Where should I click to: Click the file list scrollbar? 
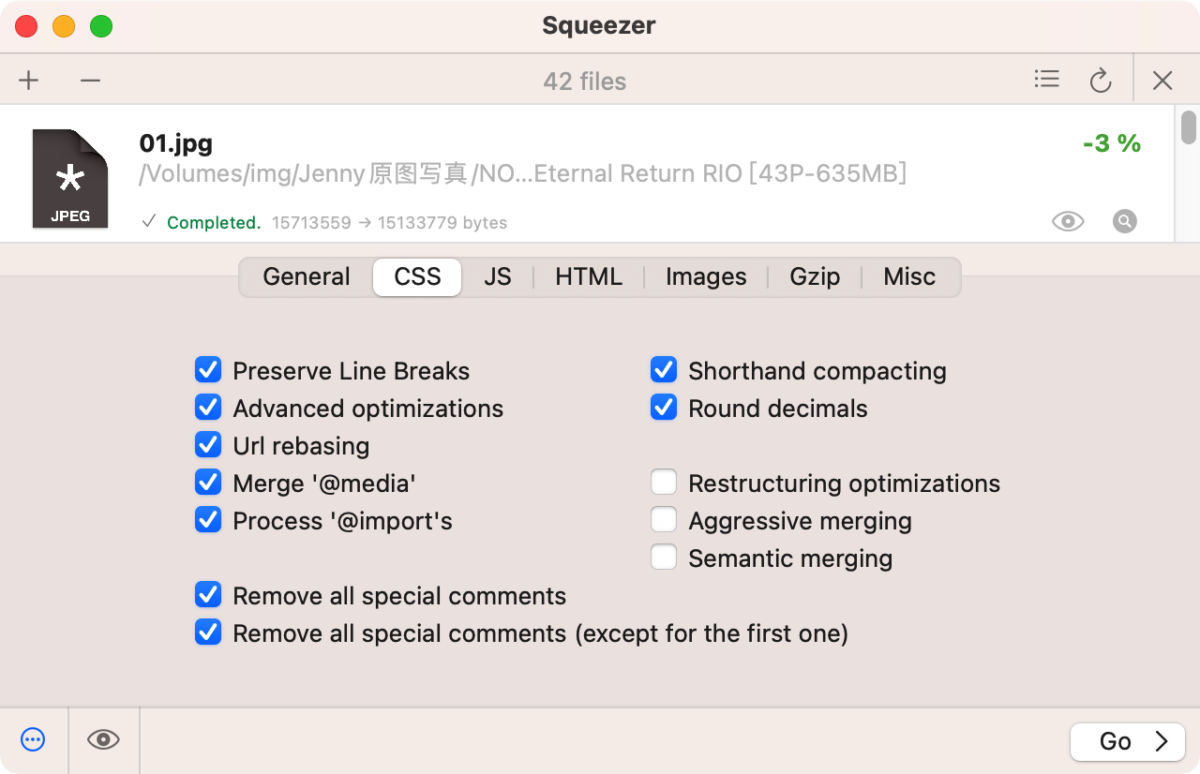coord(1188,128)
